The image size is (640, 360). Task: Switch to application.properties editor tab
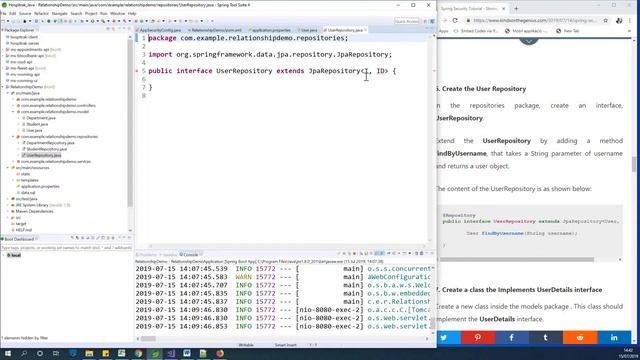[270, 30]
